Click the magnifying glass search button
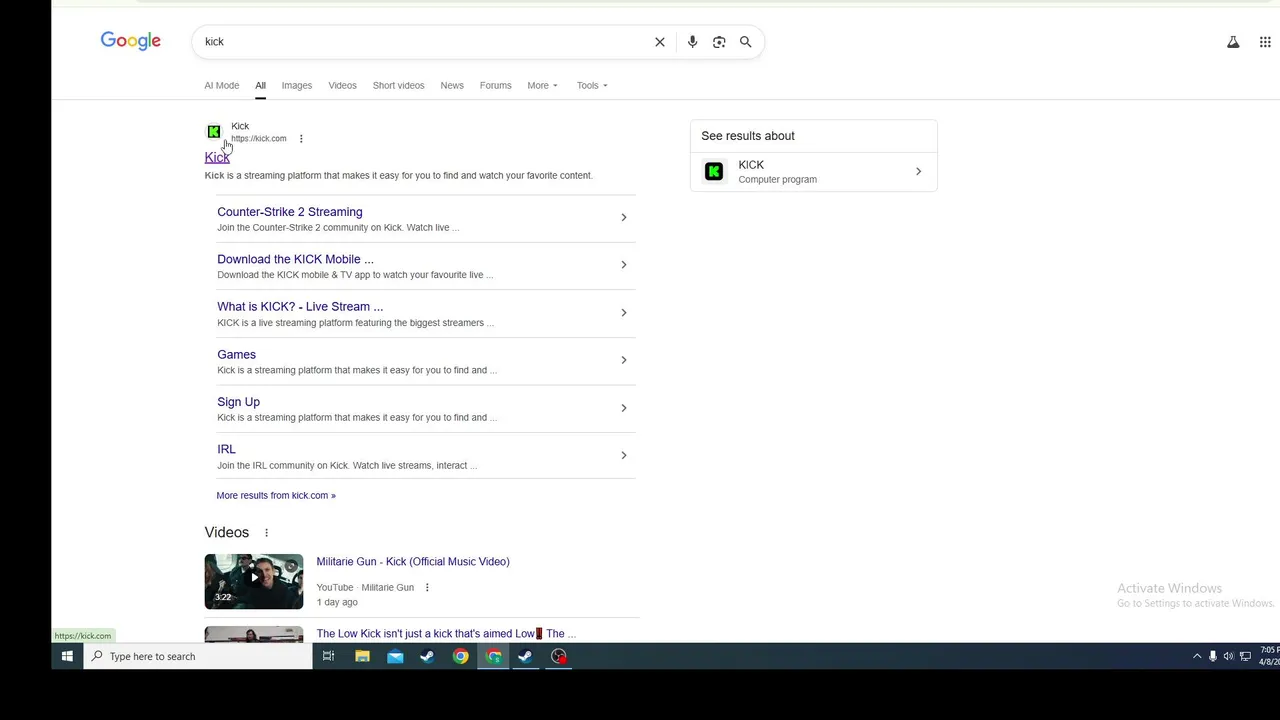 click(745, 42)
